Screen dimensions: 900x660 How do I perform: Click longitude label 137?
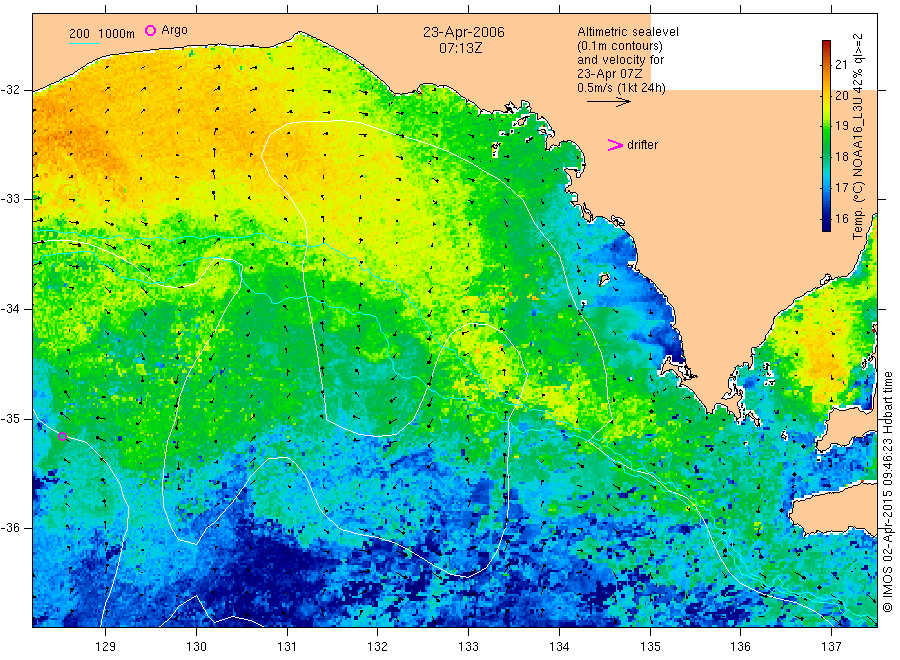(831, 647)
